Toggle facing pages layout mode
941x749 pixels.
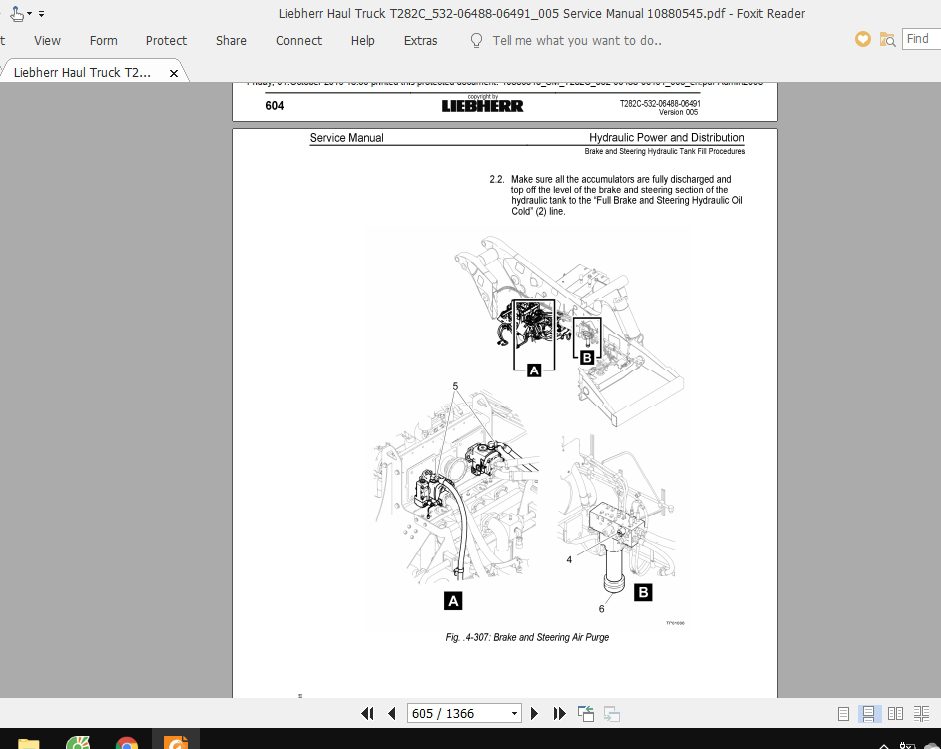pos(896,713)
